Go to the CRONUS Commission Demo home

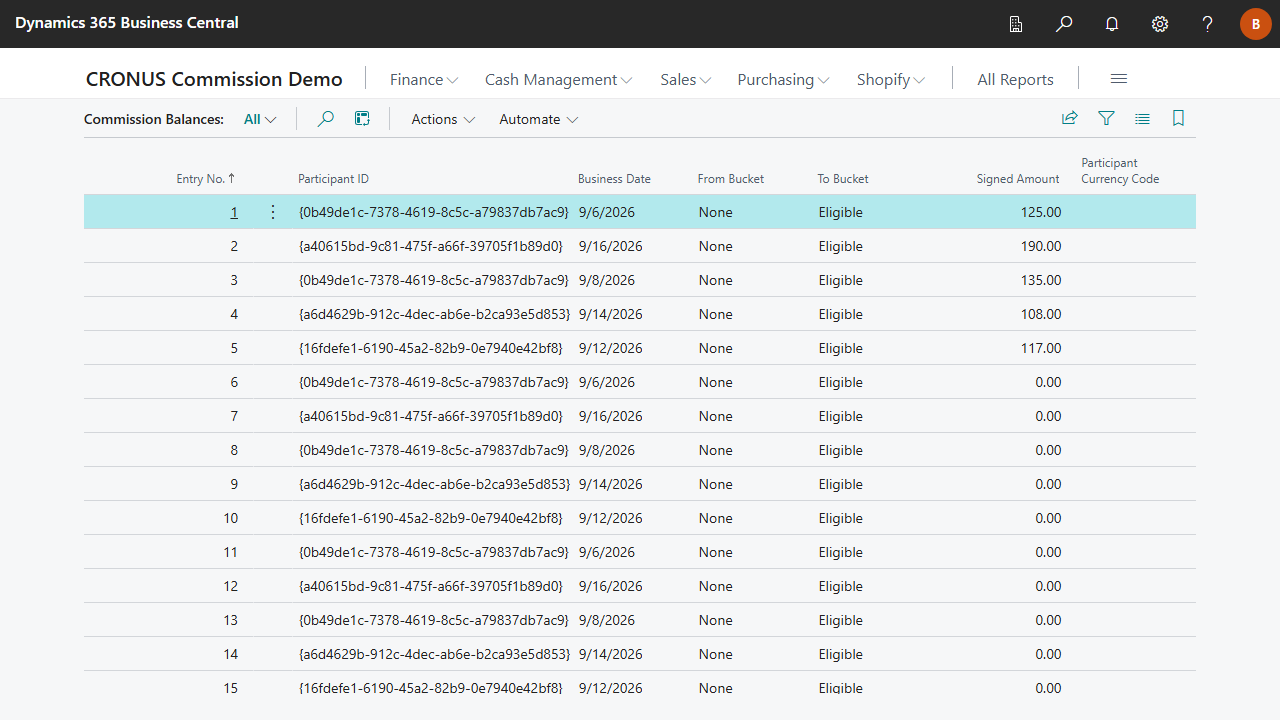pyautogui.click(x=214, y=79)
